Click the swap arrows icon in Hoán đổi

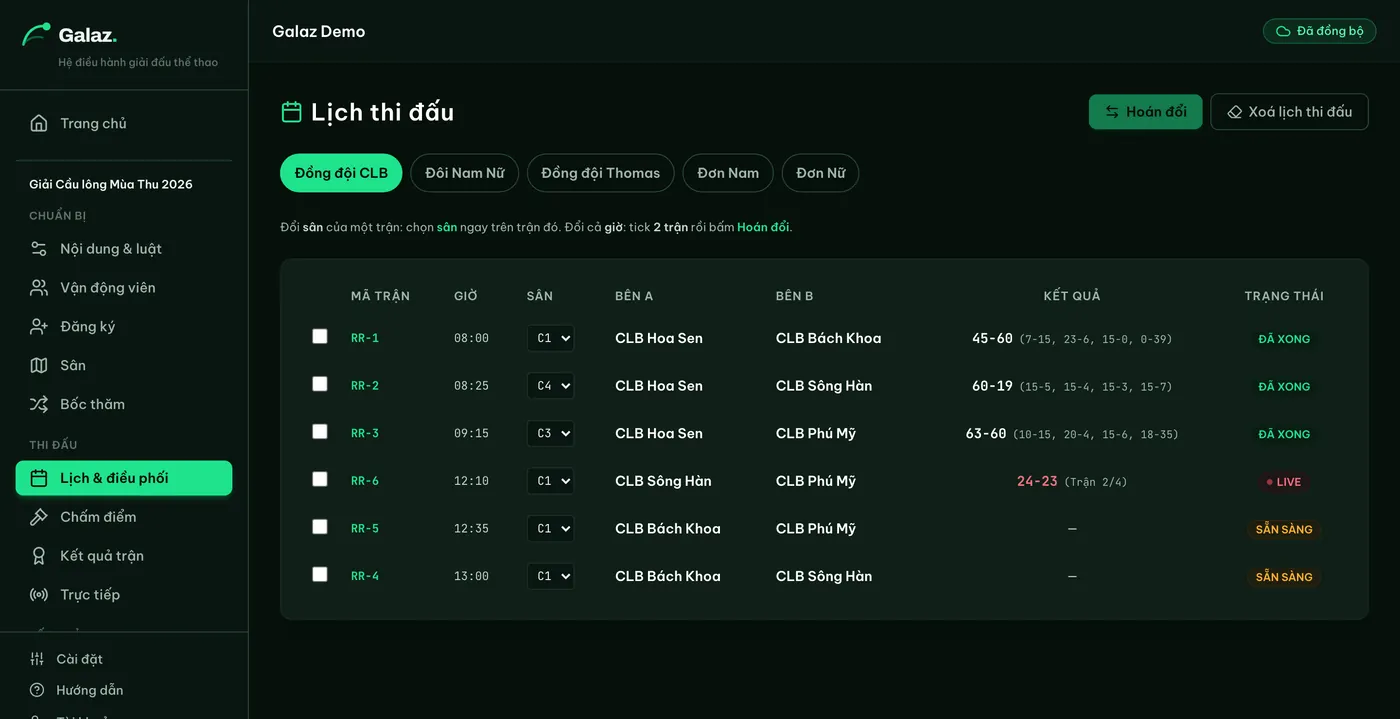[1112, 112]
